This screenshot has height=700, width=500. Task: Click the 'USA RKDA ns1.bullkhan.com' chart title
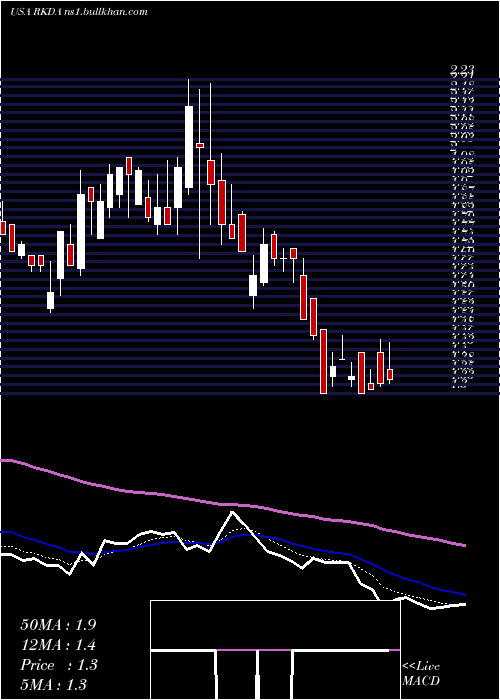79,12
